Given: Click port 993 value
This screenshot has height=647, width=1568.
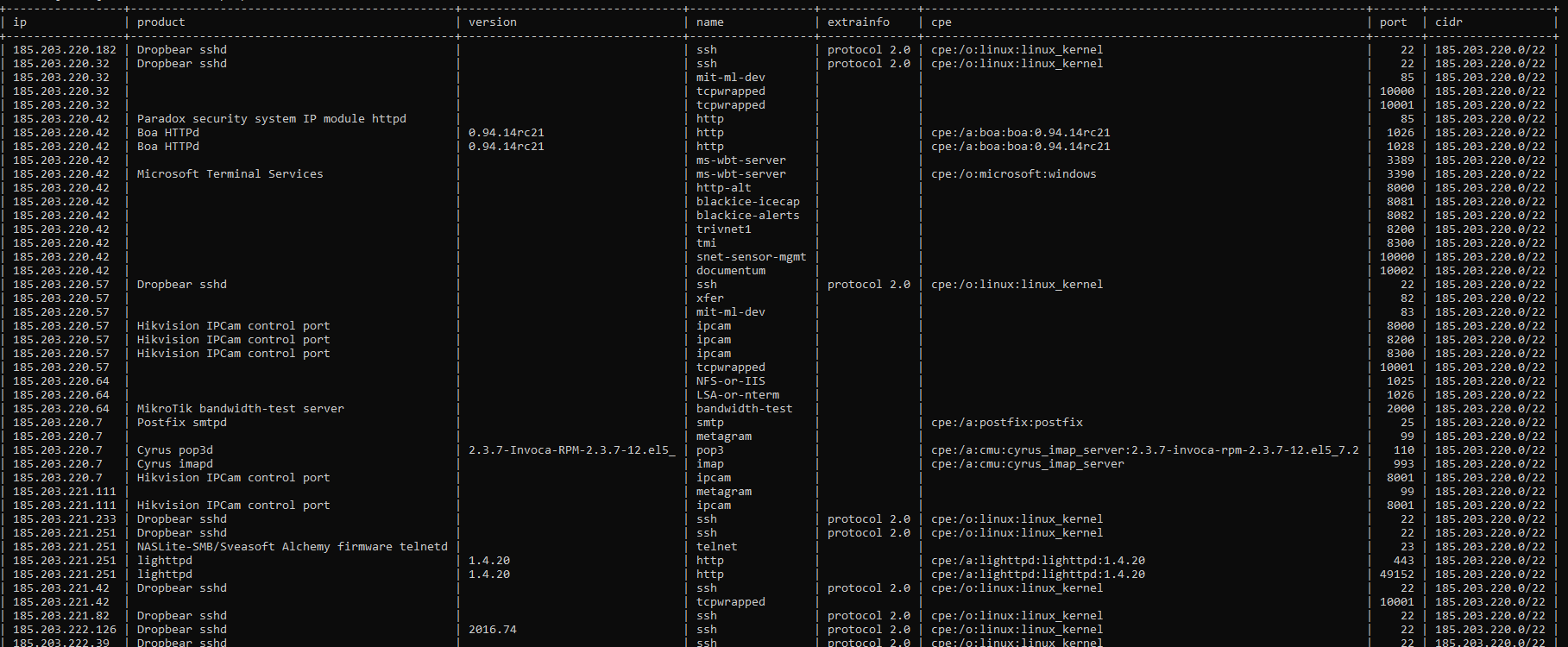Looking at the screenshot, I should 1404,464.
